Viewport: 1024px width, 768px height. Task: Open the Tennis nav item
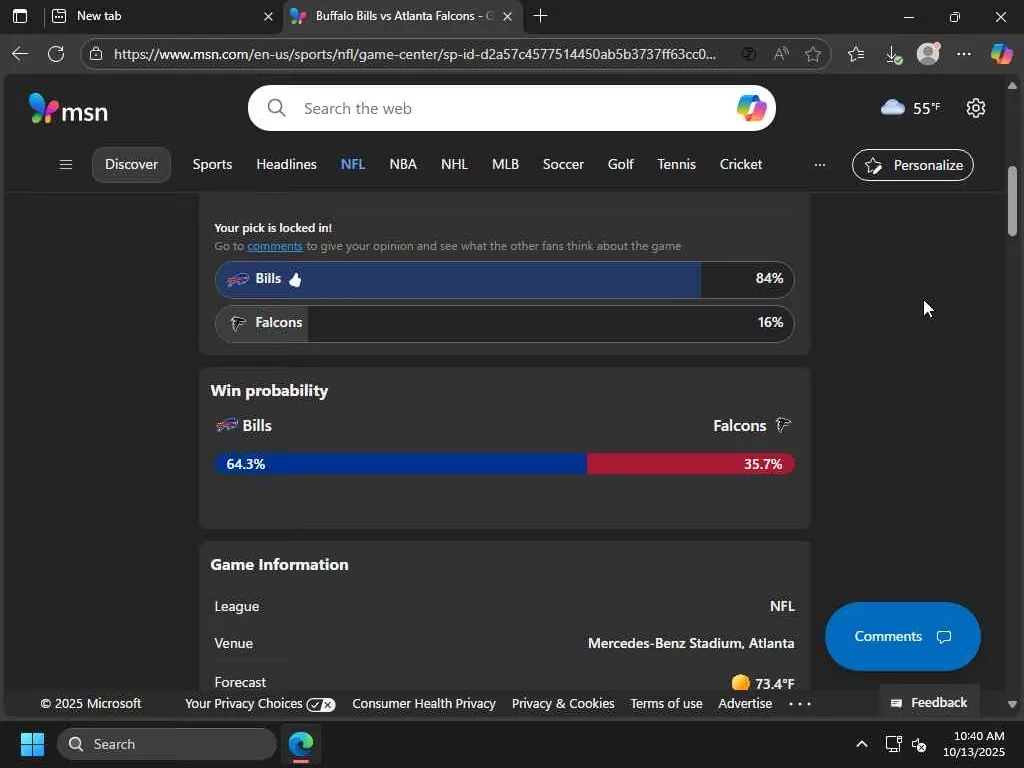(676, 165)
